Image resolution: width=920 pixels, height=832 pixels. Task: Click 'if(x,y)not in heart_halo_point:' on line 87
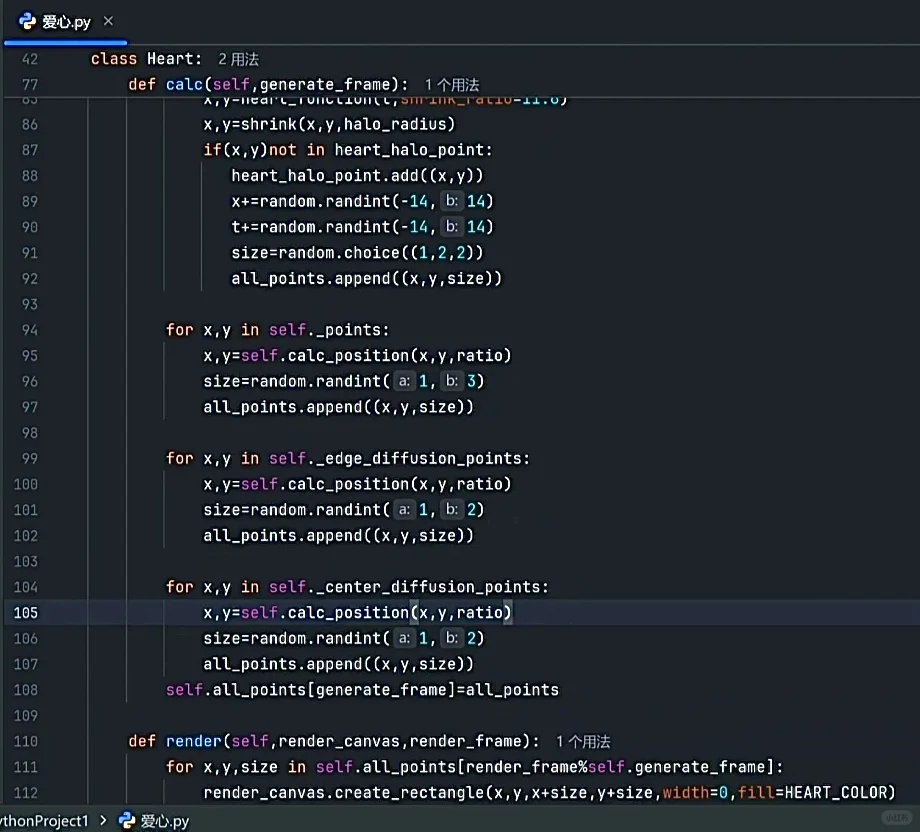[x=348, y=150]
